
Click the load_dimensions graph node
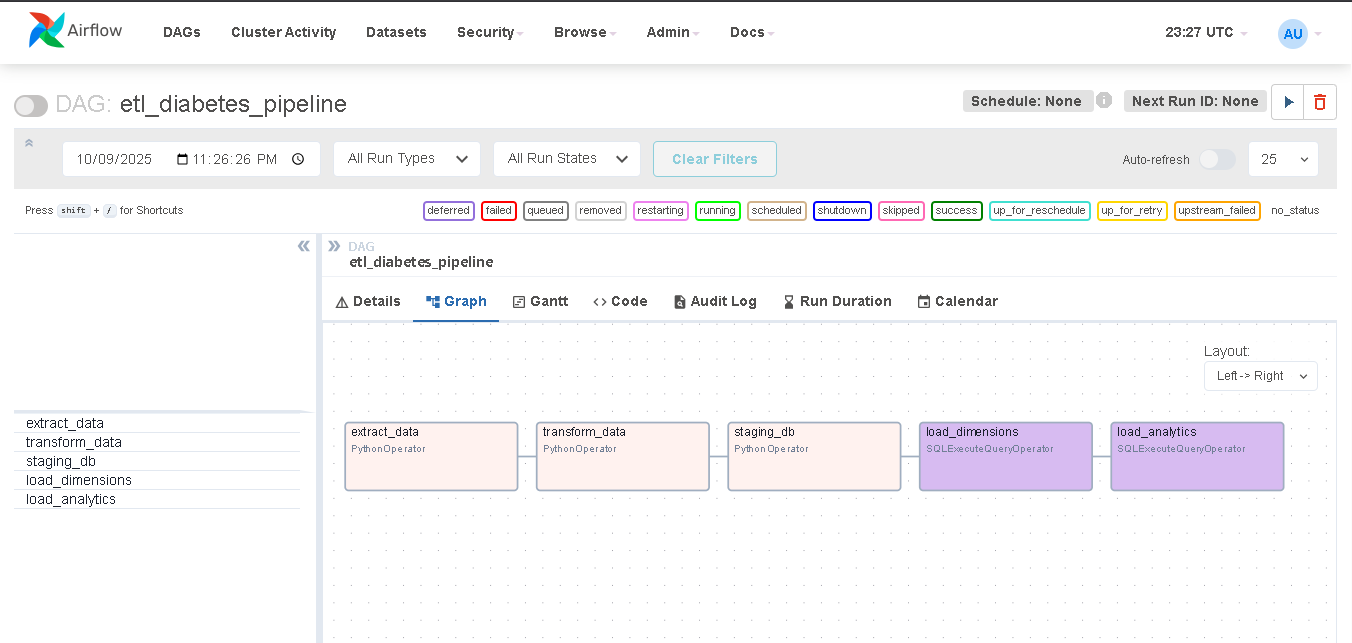[1006, 456]
